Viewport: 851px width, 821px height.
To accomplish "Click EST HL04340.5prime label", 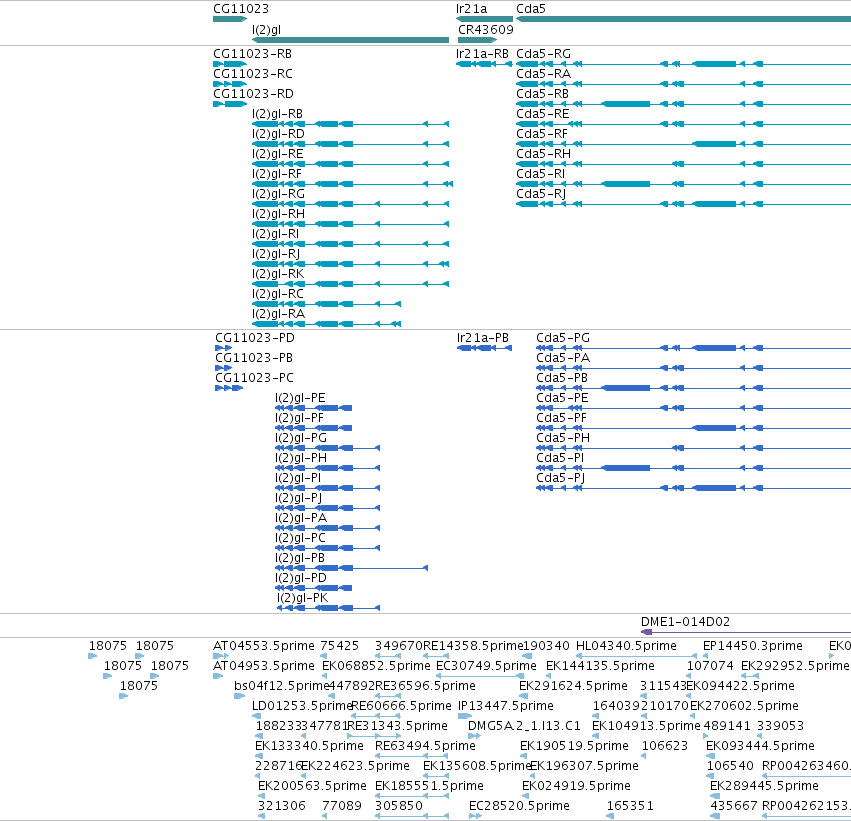I will point(626,646).
